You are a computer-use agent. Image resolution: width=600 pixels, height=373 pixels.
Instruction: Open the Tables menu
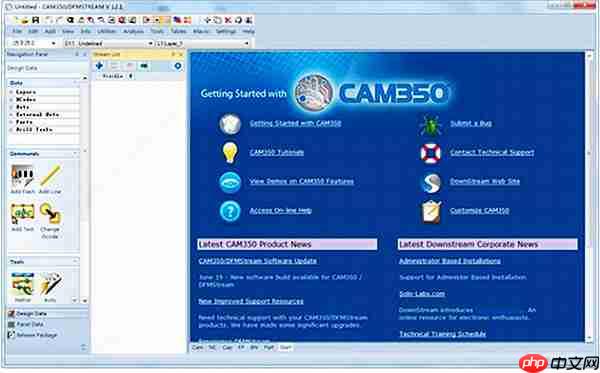point(178,31)
